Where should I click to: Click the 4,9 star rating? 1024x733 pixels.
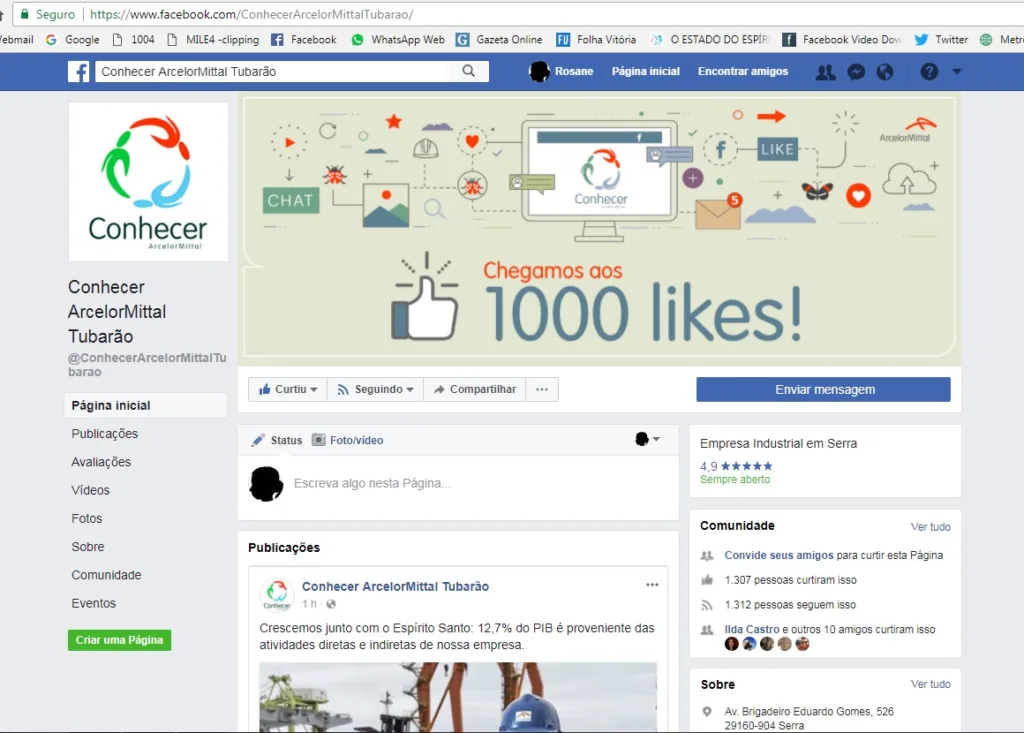tap(736, 466)
